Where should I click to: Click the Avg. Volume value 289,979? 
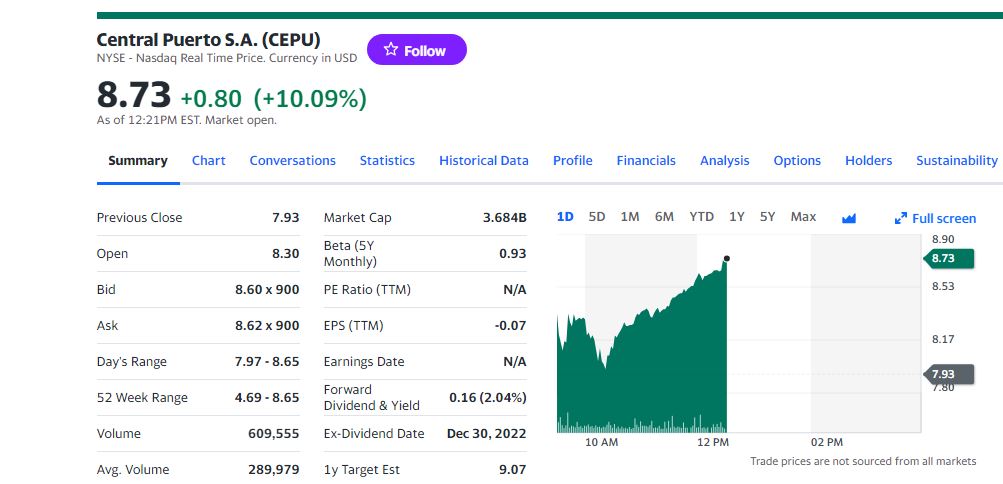pyautogui.click(x=274, y=469)
